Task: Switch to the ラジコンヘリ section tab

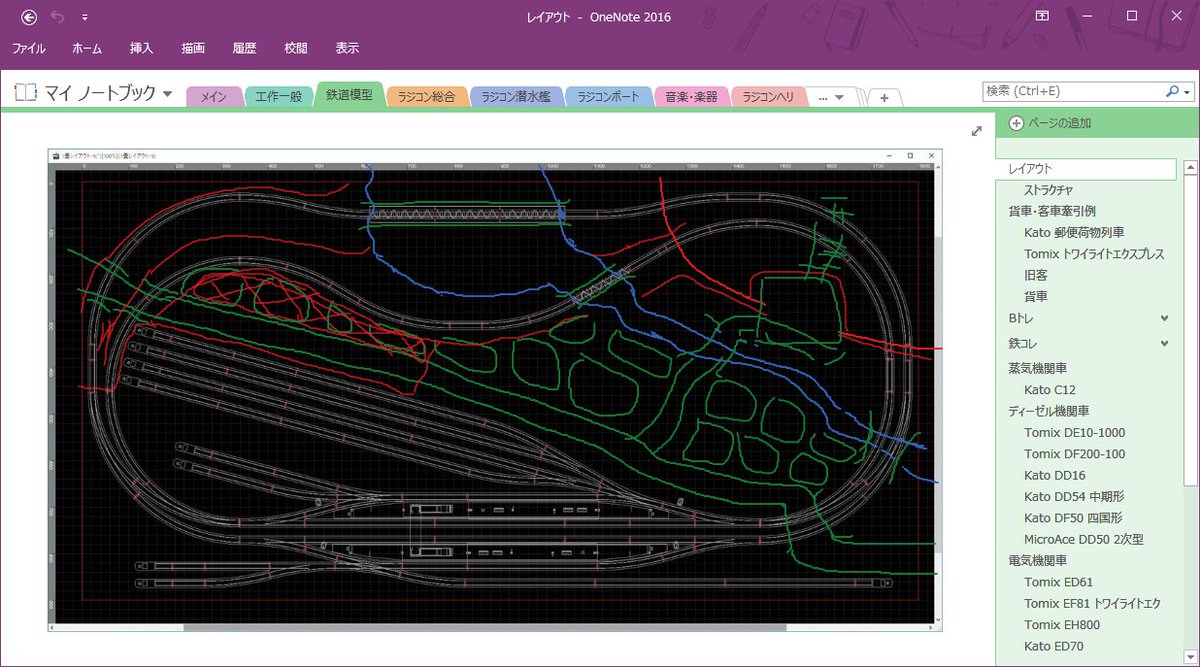Action: 767,97
